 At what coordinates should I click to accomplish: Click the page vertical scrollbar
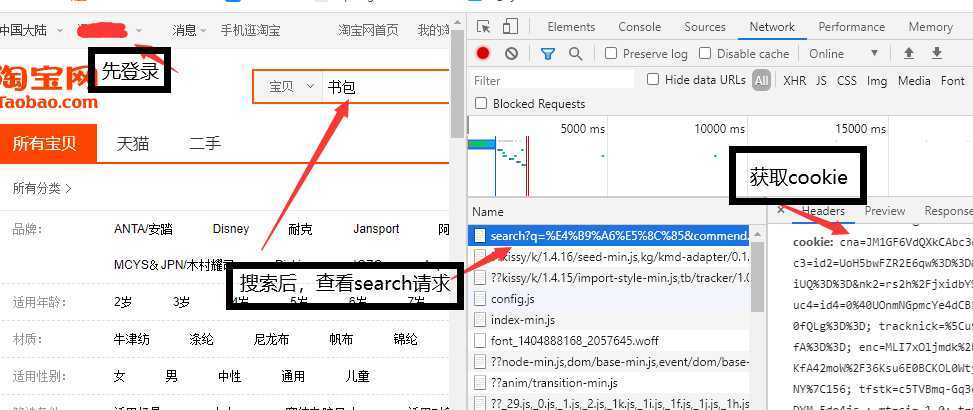click(x=457, y=84)
